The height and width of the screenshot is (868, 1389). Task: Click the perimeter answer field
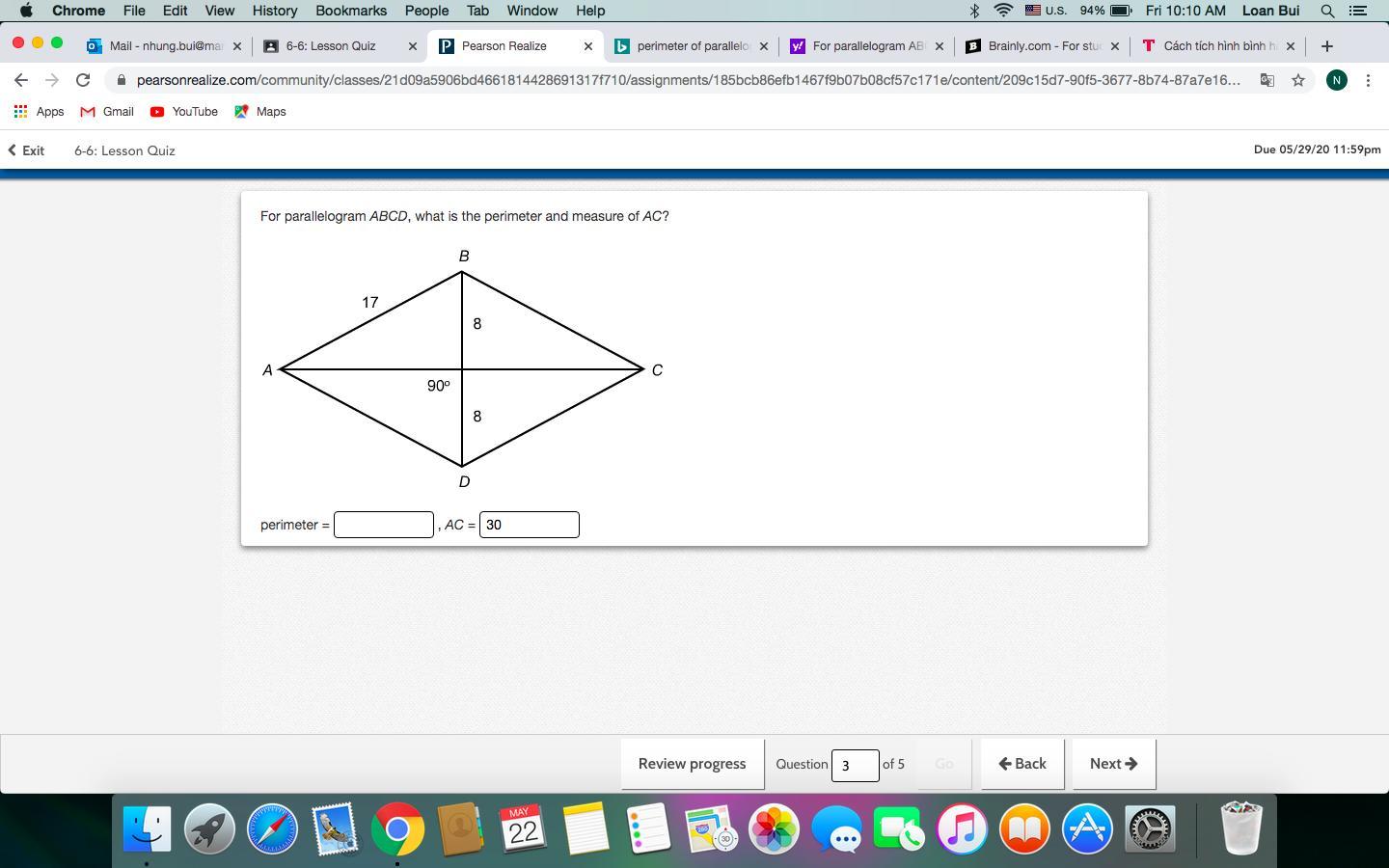point(384,525)
